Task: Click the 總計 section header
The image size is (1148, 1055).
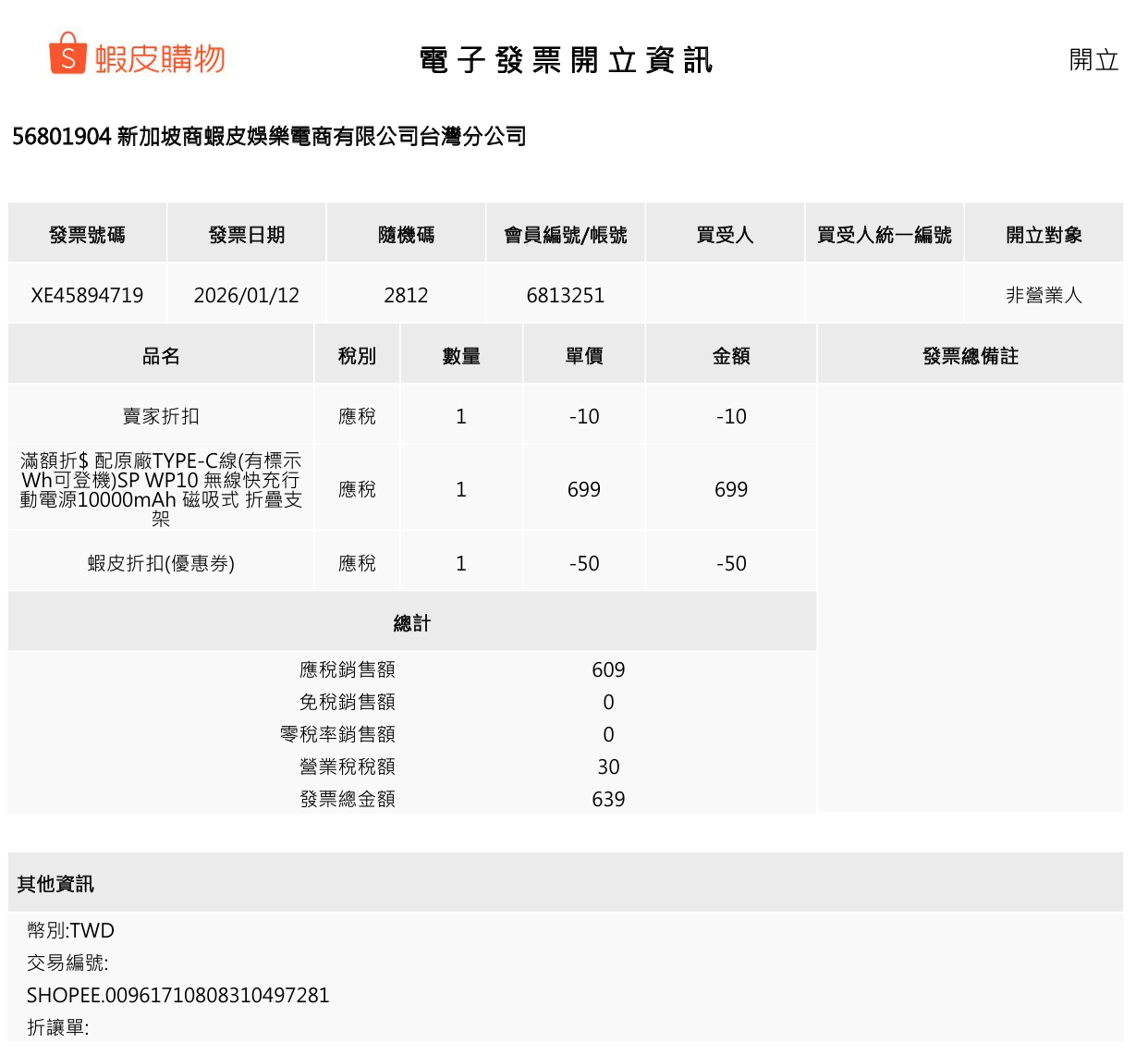Action: 411,623
